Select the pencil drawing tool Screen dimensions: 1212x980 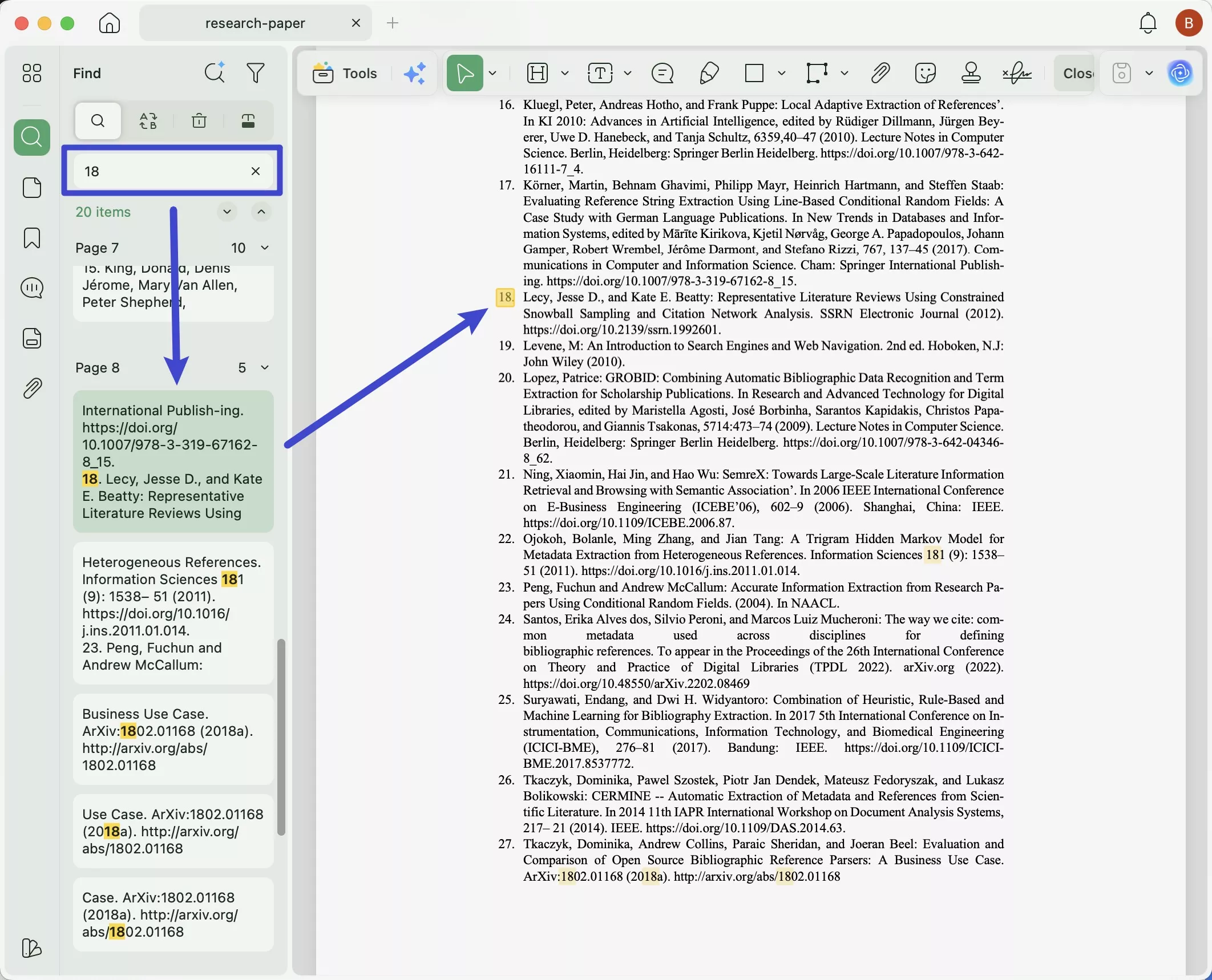pos(708,73)
